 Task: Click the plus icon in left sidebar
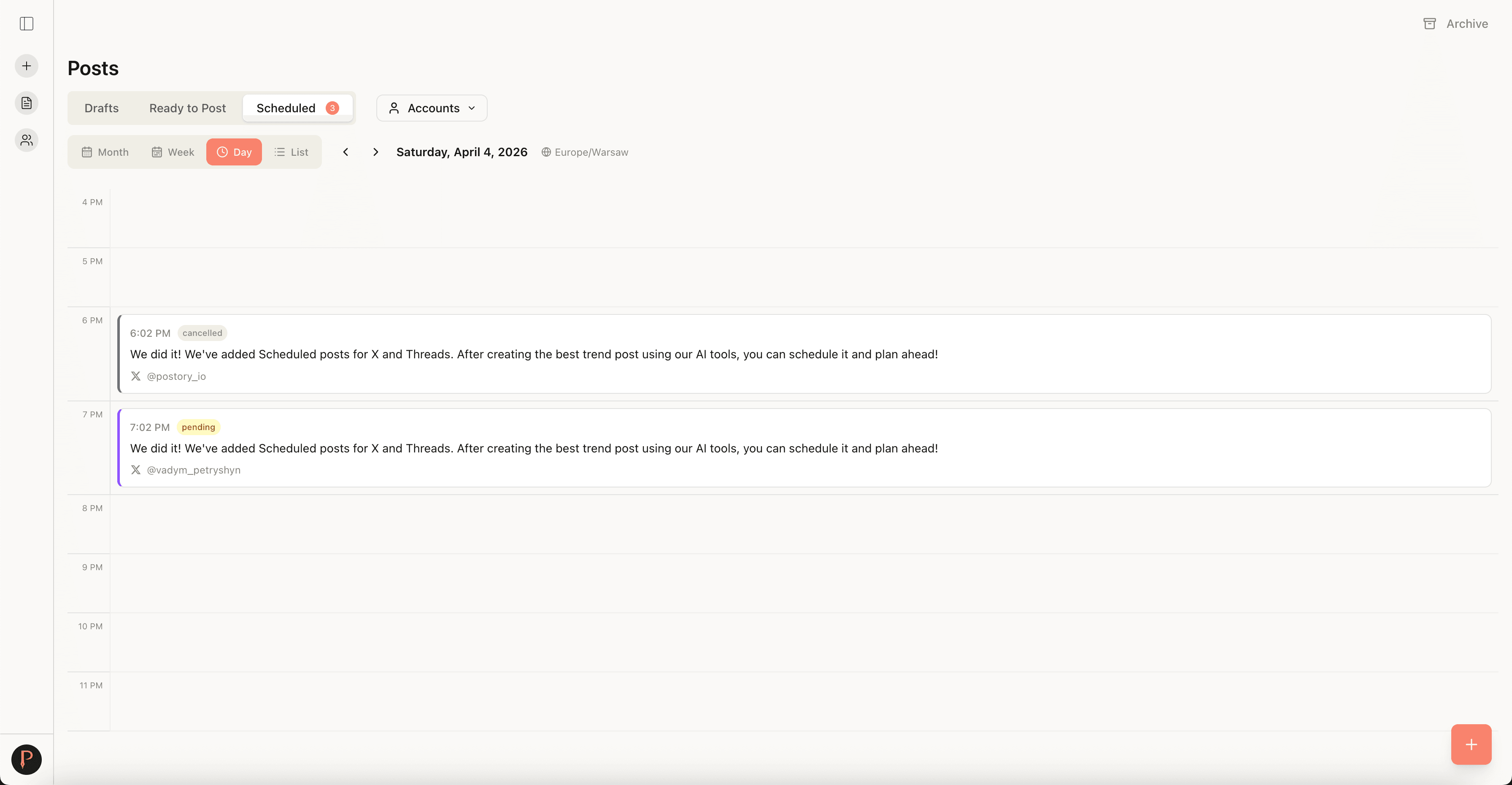coord(27,66)
